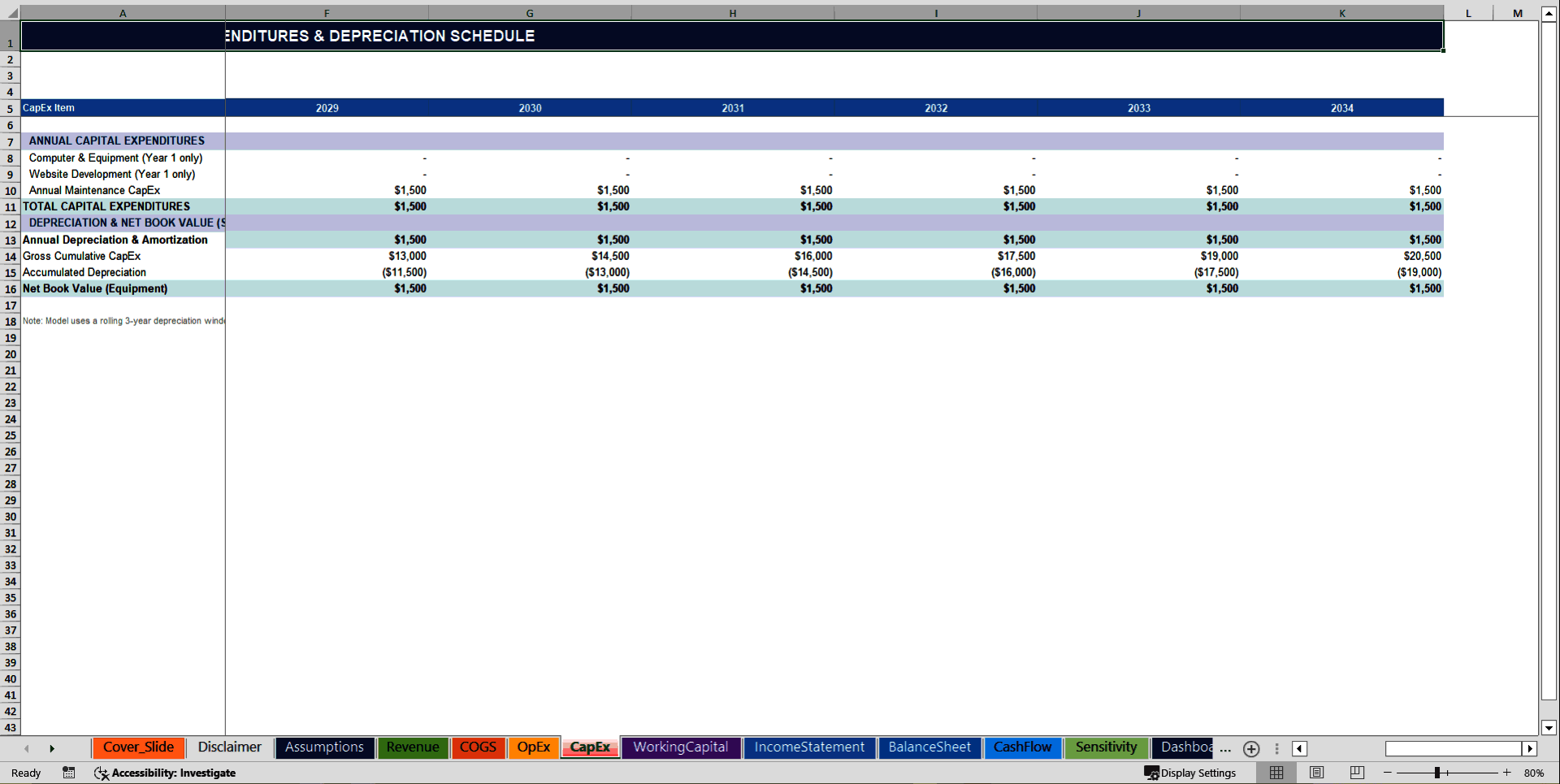Add a new worksheet with plus icon
This screenshot has height=784, width=1560.
coord(1250,748)
